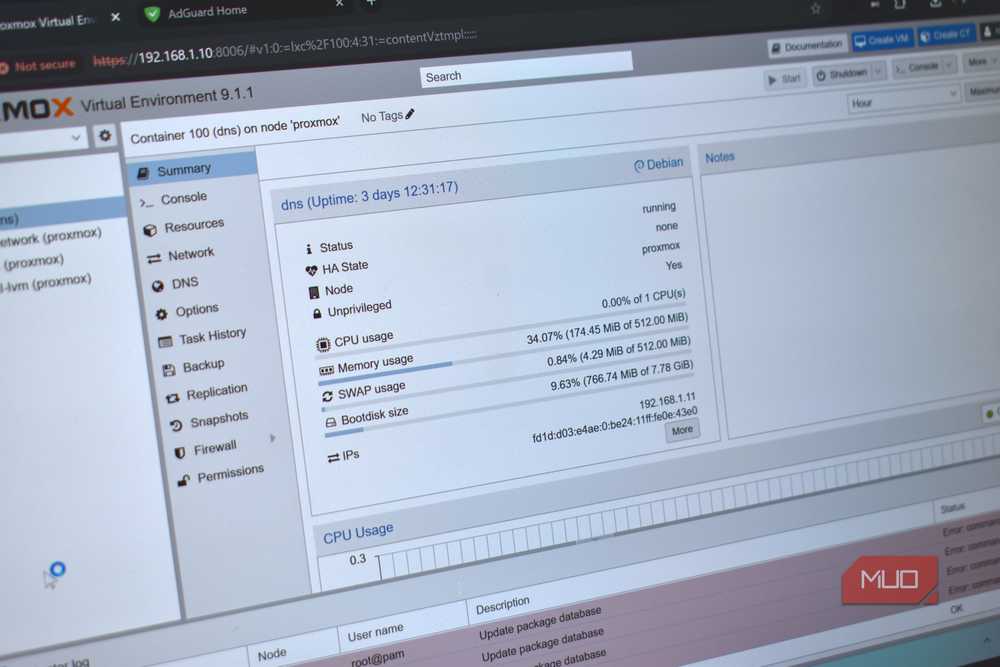The width and height of the screenshot is (1000, 667).
Task: Expand the Firewall submenu arrow
Action: coord(272,438)
